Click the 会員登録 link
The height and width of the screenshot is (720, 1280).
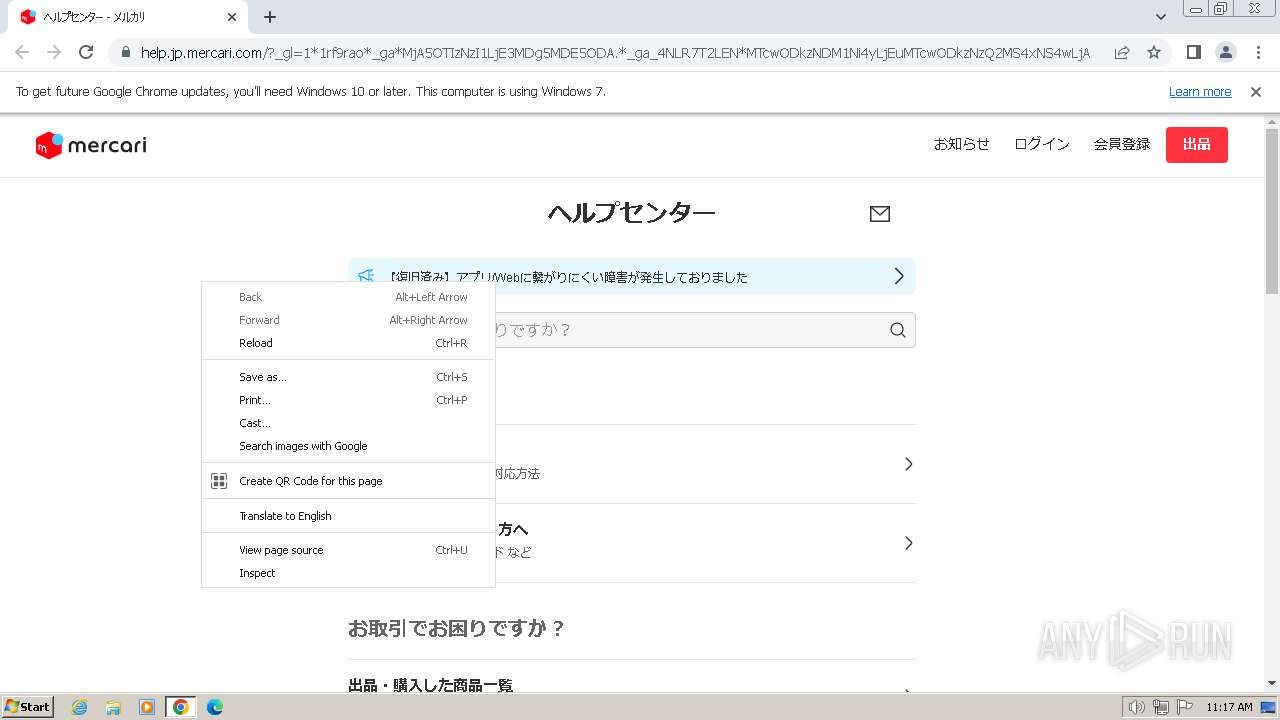[x=1122, y=144]
